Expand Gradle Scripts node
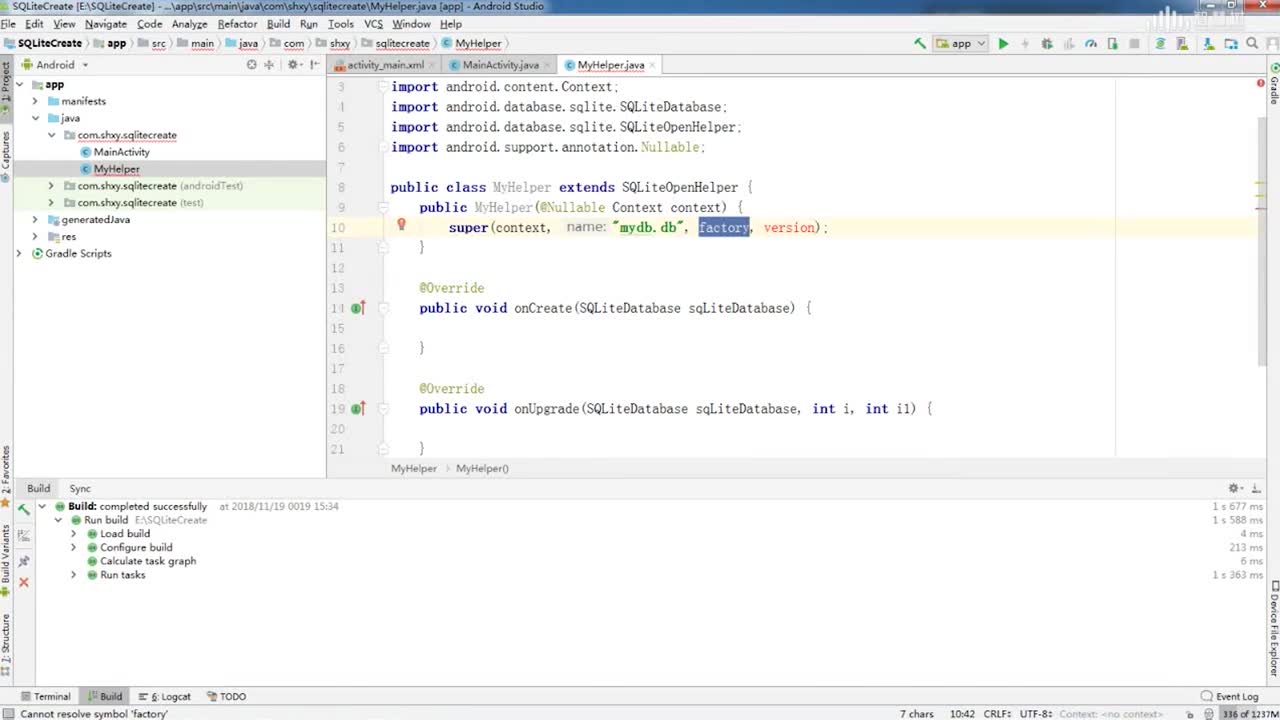1280x720 pixels. pyautogui.click(x=19, y=254)
